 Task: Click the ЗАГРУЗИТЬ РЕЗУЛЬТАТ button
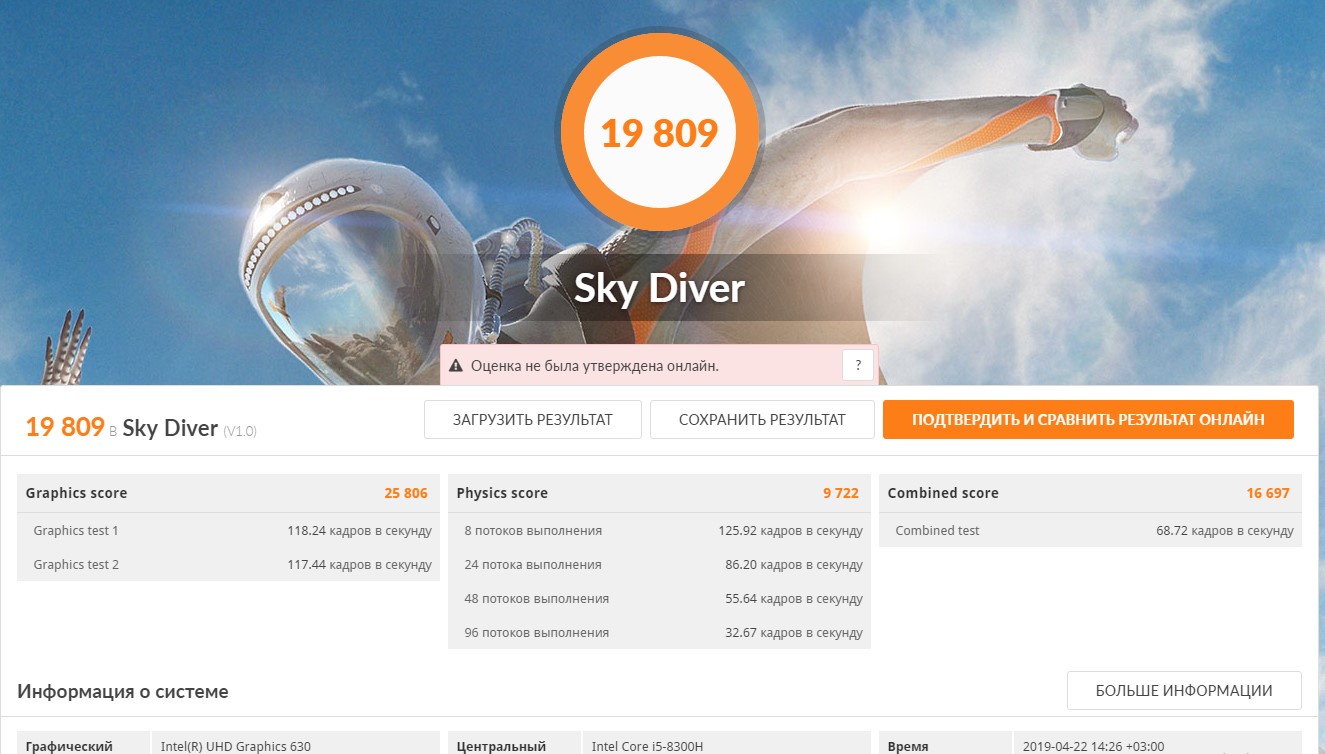tap(533, 420)
